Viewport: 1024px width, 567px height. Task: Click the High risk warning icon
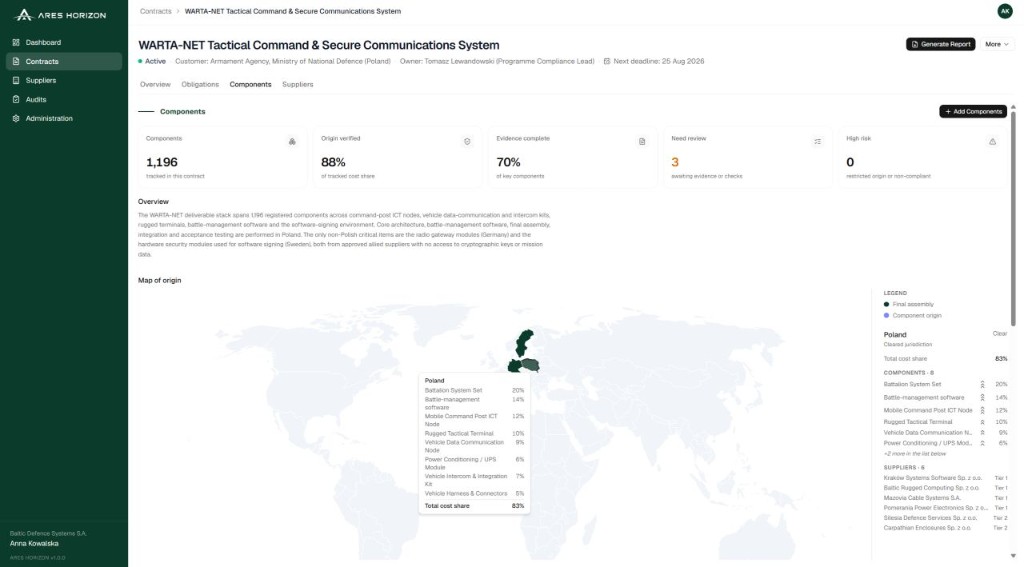pyautogui.click(x=992, y=142)
